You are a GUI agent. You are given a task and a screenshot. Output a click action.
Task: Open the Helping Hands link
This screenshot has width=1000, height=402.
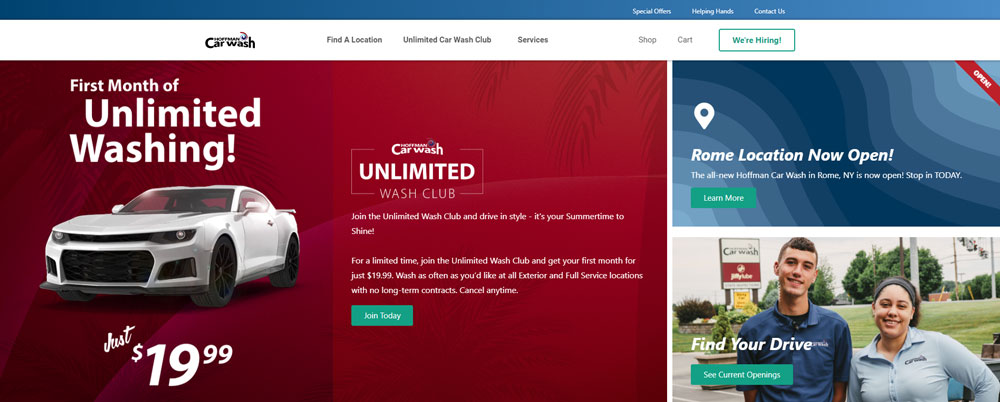pos(712,11)
